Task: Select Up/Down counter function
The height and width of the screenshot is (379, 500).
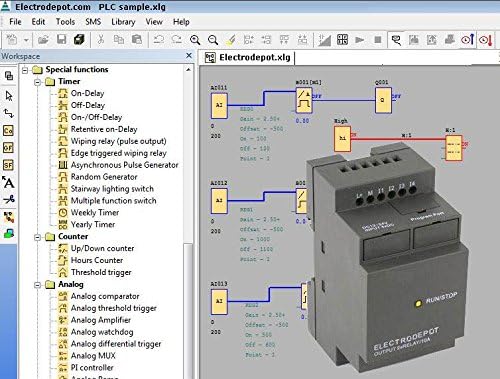Action: coord(102,248)
